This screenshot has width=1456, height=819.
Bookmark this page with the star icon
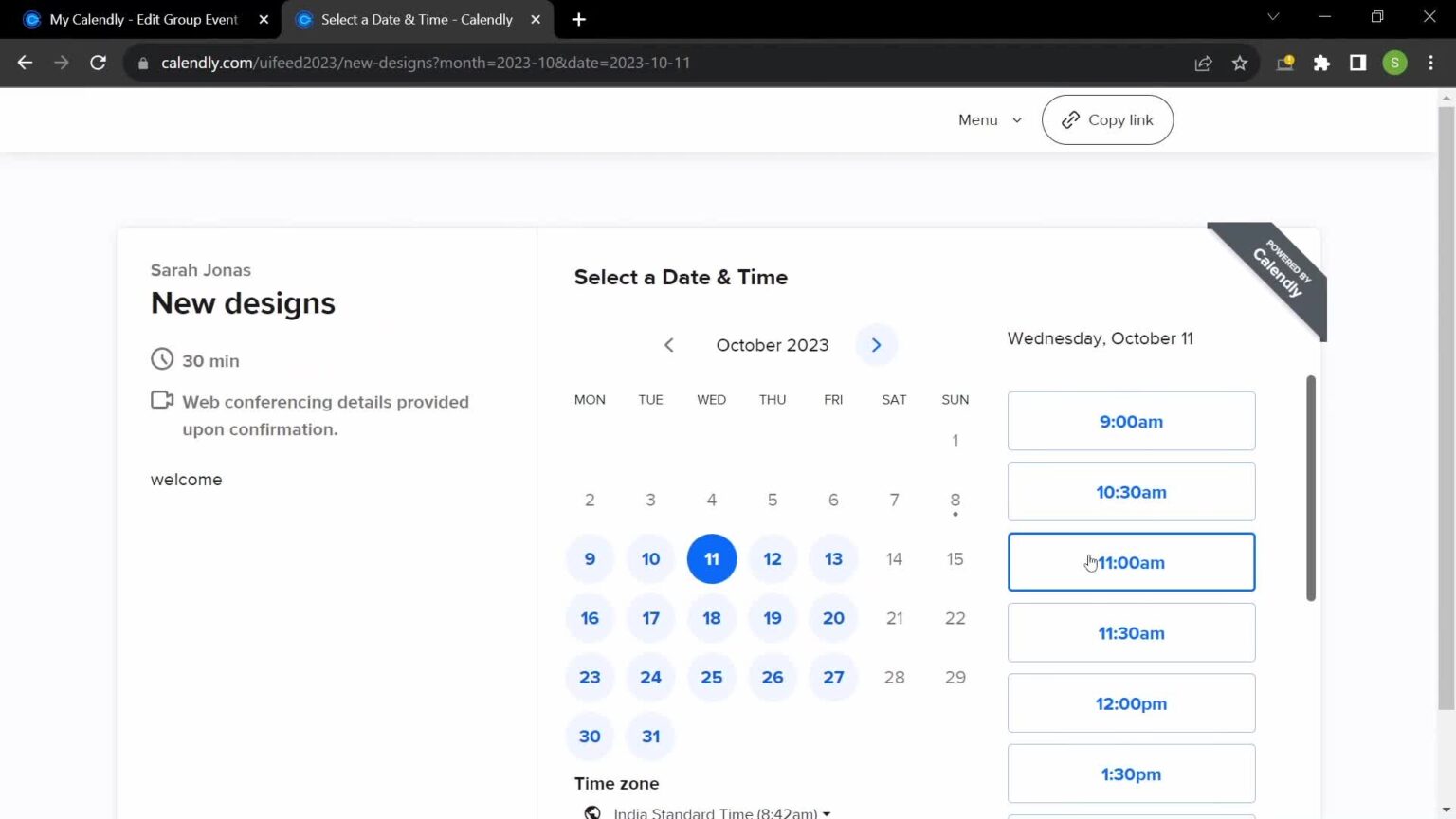click(x=1239, y=63)
